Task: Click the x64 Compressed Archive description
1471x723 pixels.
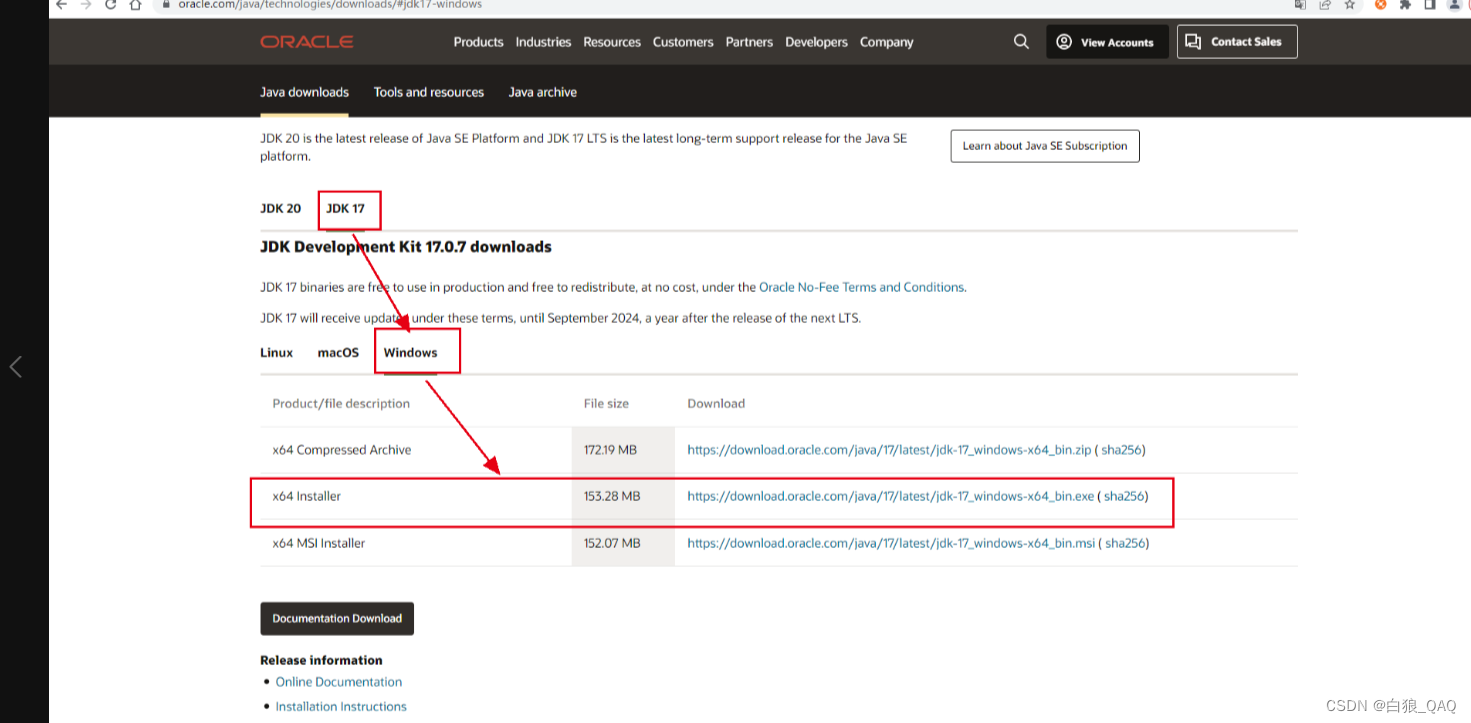Action: point(342,450)
